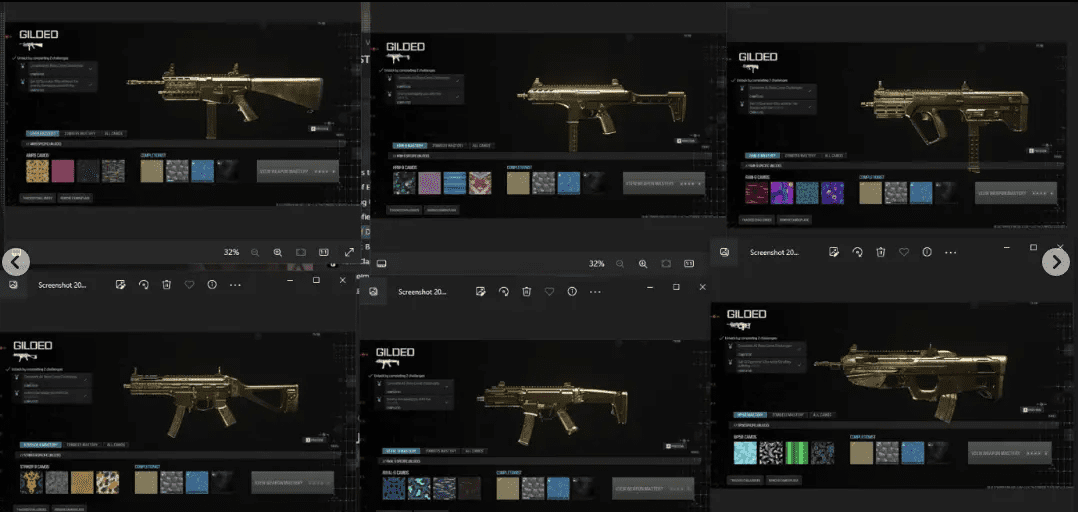This screenshot has height=512, width=1078.
Task: Go to next image with right carousel arrow
Action: point(1056,262)
